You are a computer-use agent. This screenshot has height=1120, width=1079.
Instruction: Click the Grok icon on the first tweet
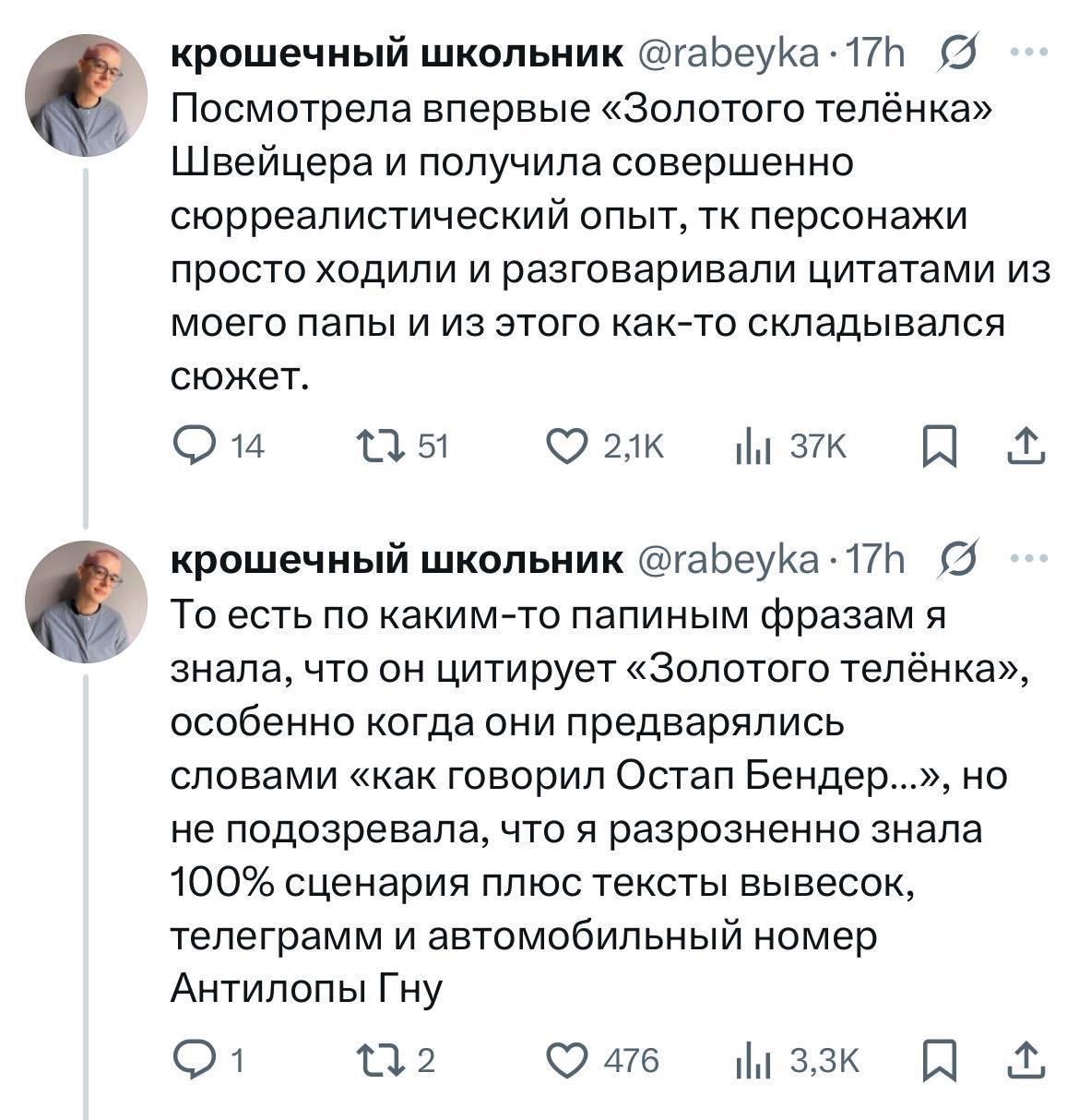956,54
